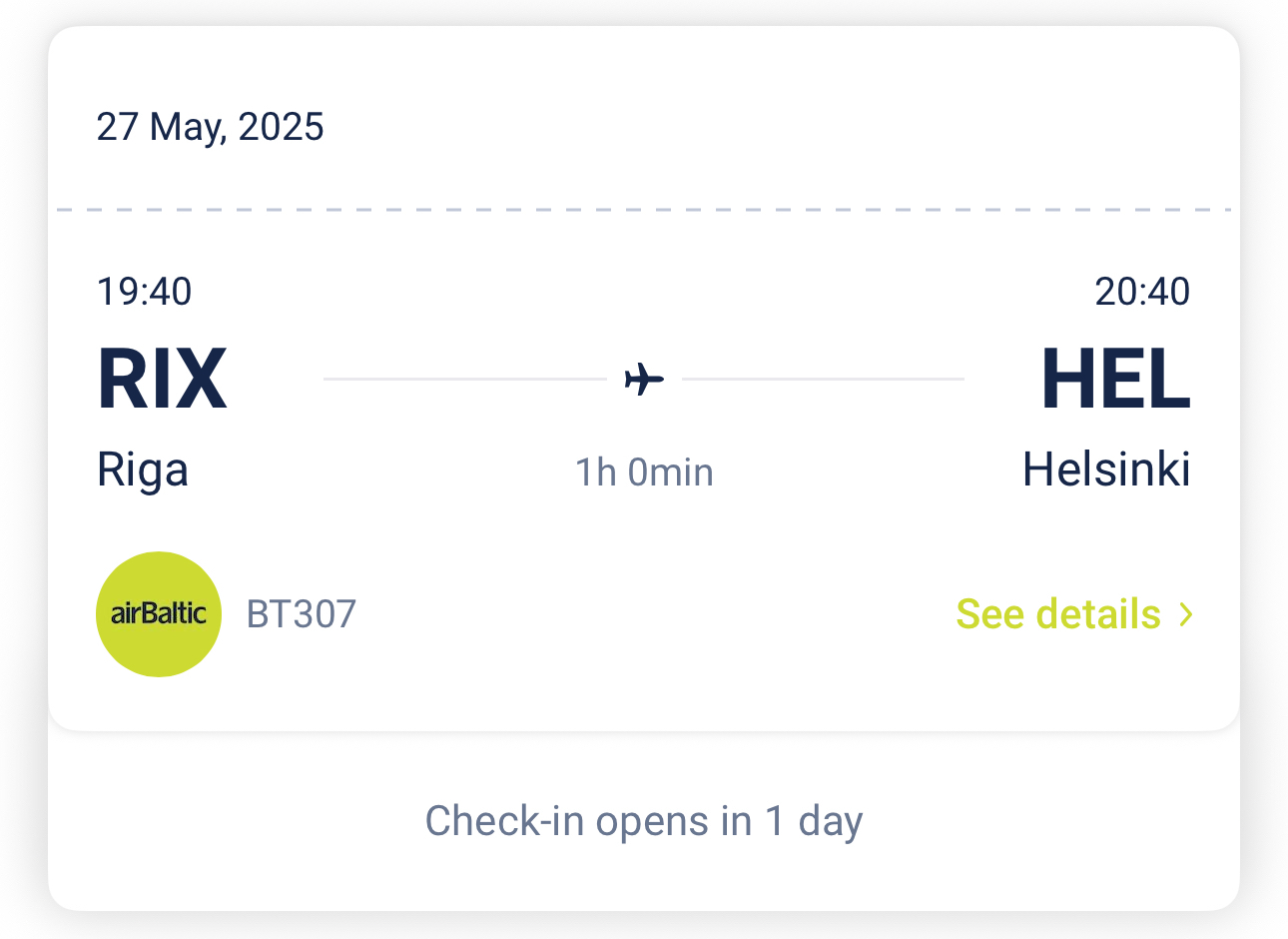This screenshot has height=939, width=1288.
Task: Click the flight date 27 May, 2025
Action: tap(210, 127)
